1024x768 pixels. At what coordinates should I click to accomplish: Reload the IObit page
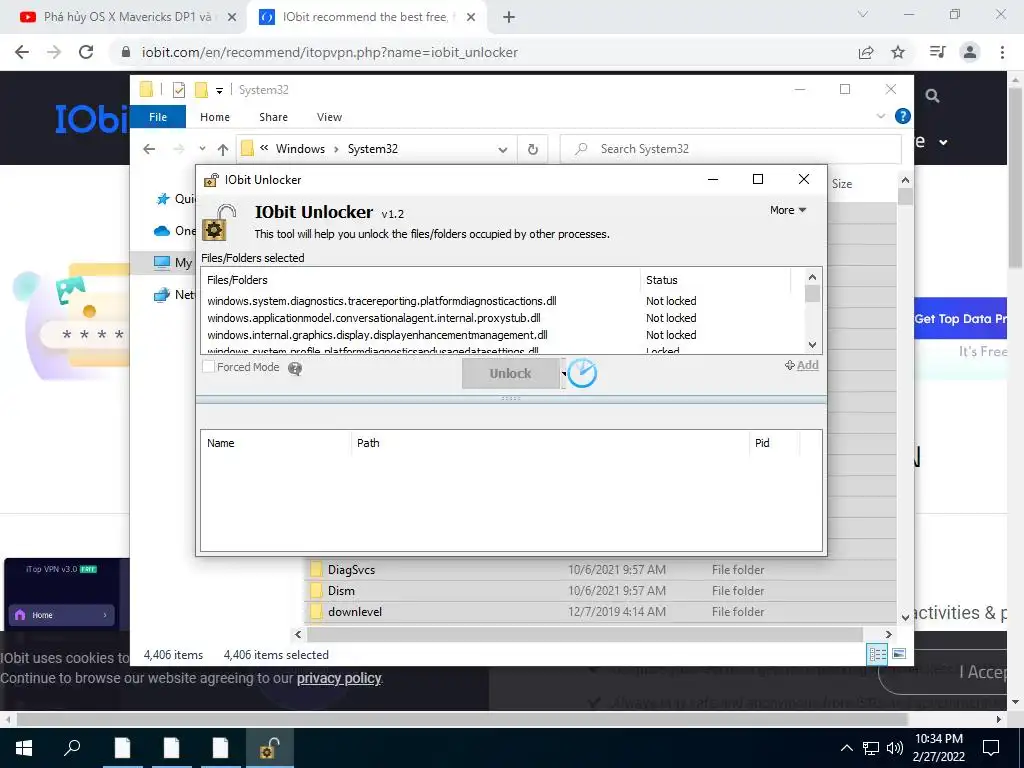(x=86, y=52)
